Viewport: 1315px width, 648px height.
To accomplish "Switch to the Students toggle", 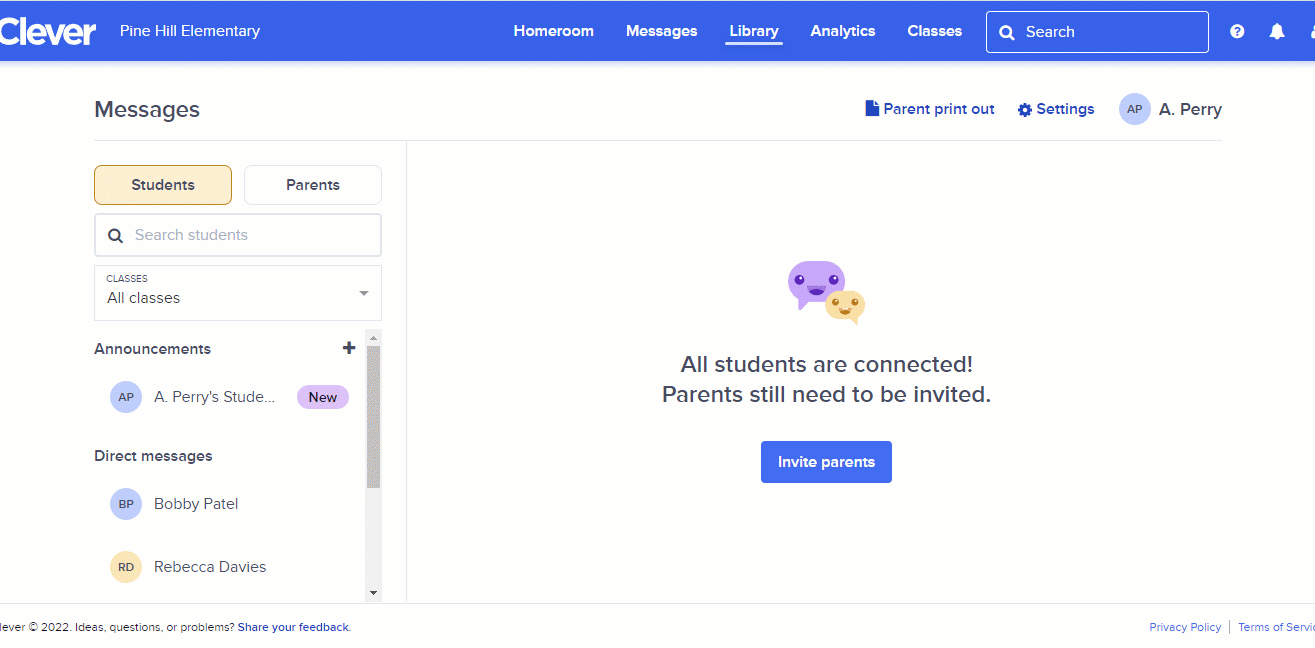I will coord(163,185).
